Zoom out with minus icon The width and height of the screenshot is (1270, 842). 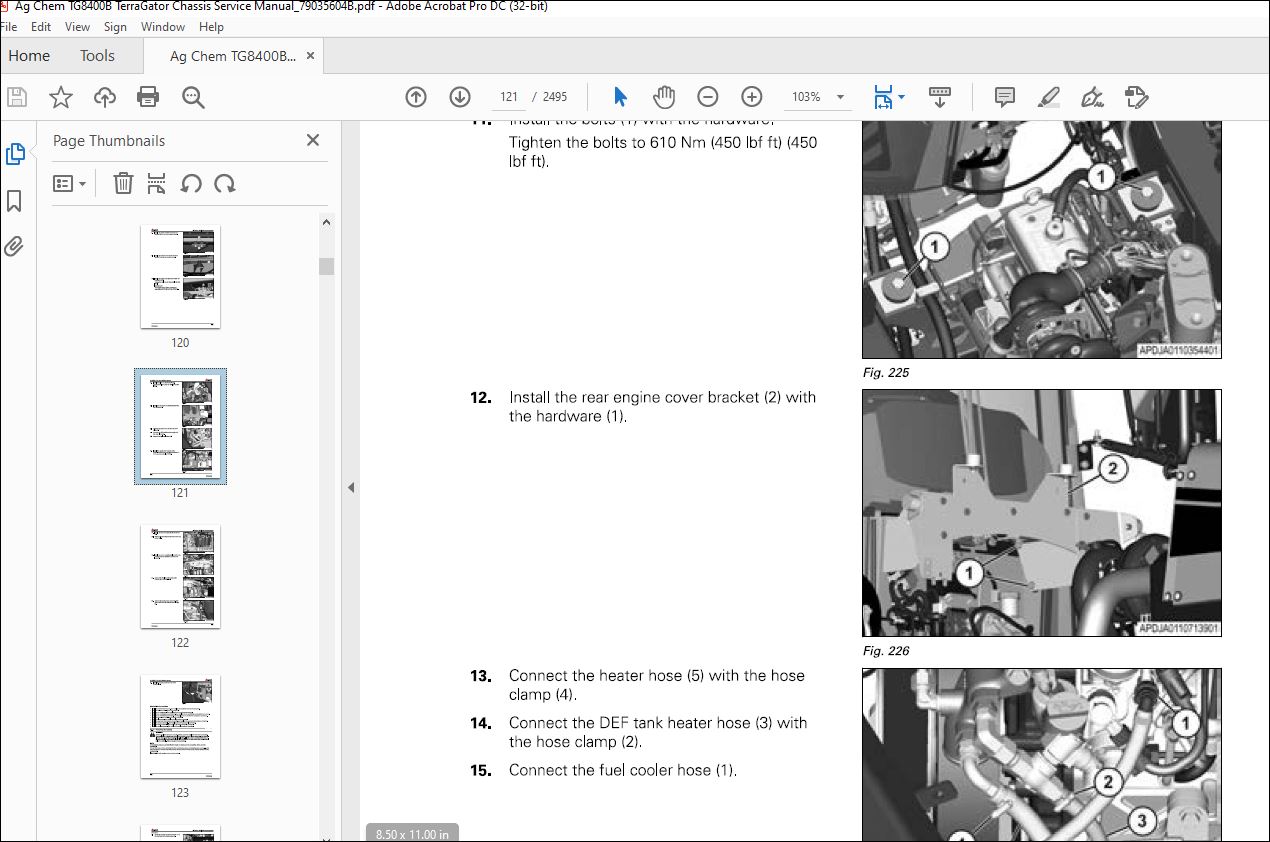(x=708, y=97)
